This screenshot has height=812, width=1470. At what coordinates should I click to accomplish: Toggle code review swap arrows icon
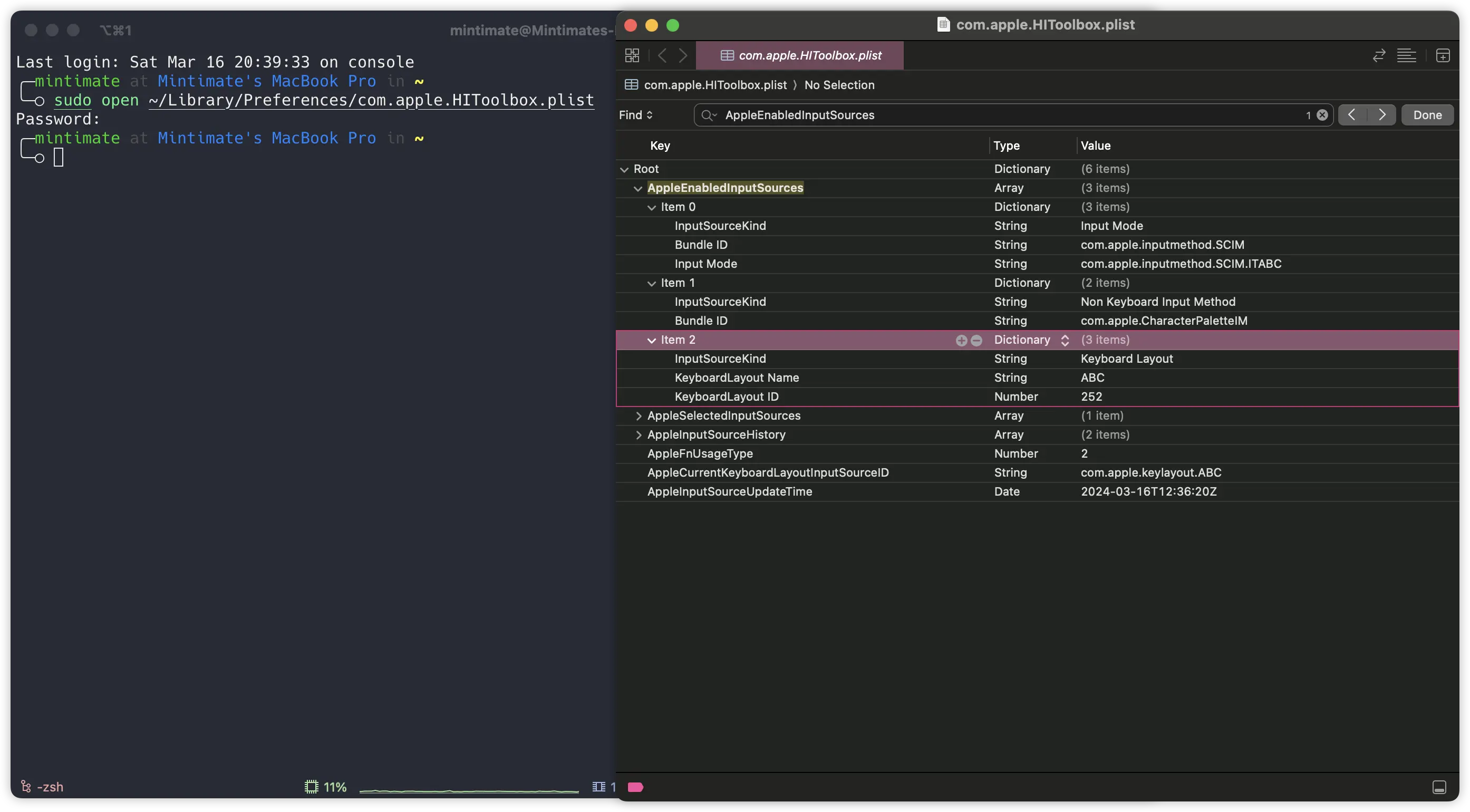pyautogui.click(x=1379, y=55)
